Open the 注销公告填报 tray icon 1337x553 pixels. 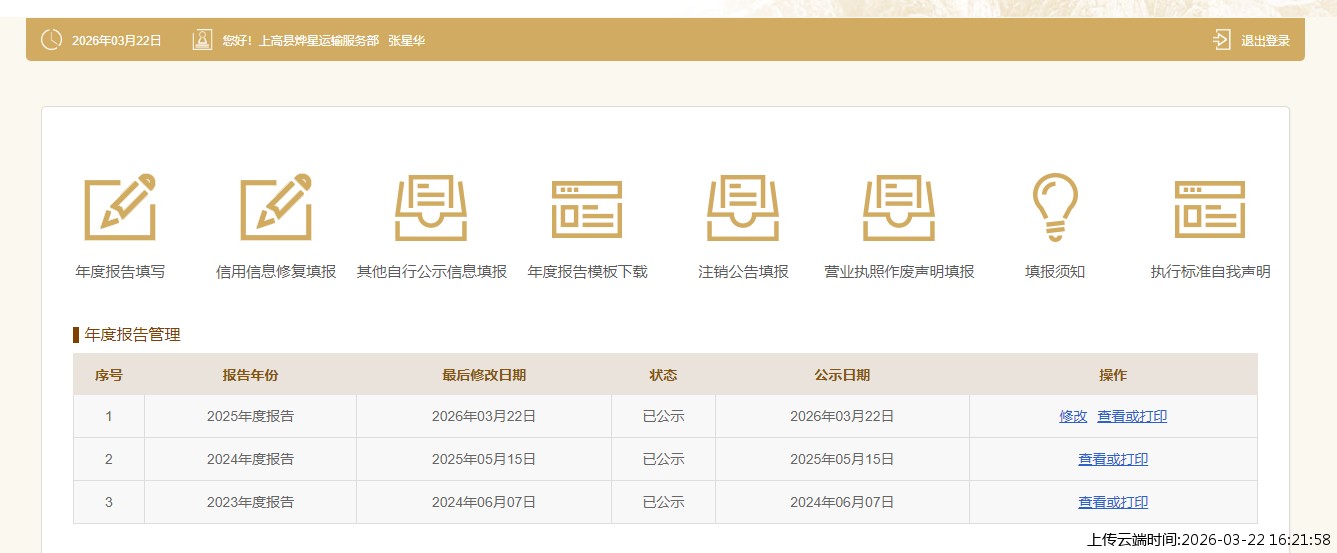743,207
